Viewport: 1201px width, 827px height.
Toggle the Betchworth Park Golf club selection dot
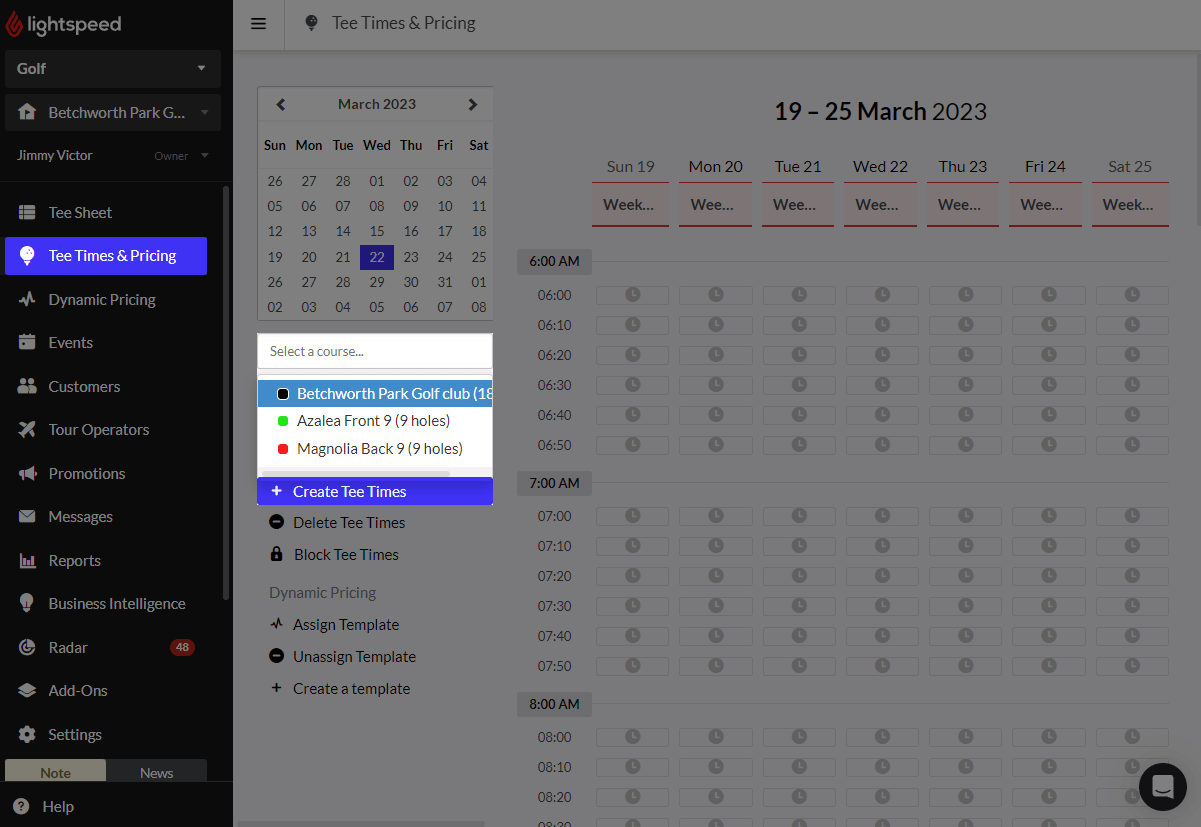[283, 393]
